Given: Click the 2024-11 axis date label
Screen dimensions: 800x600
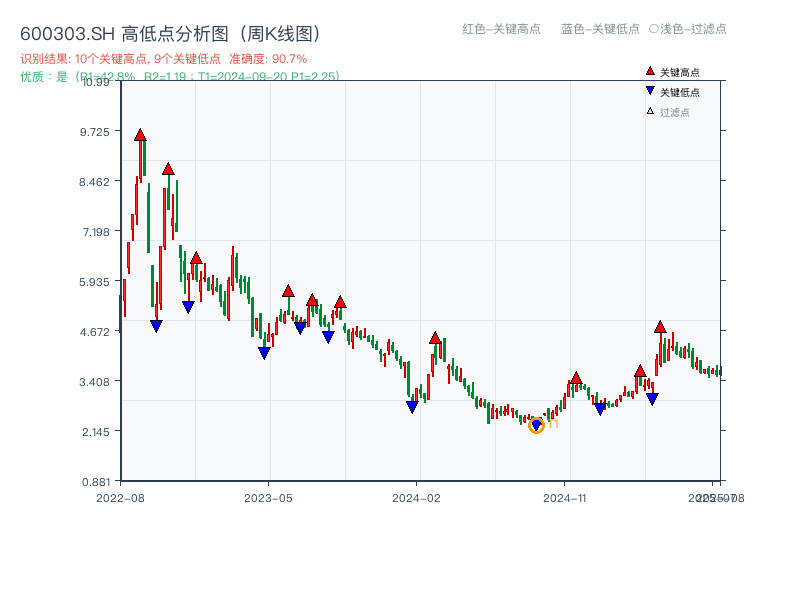Looking at the screenshot, I should 564,495.
